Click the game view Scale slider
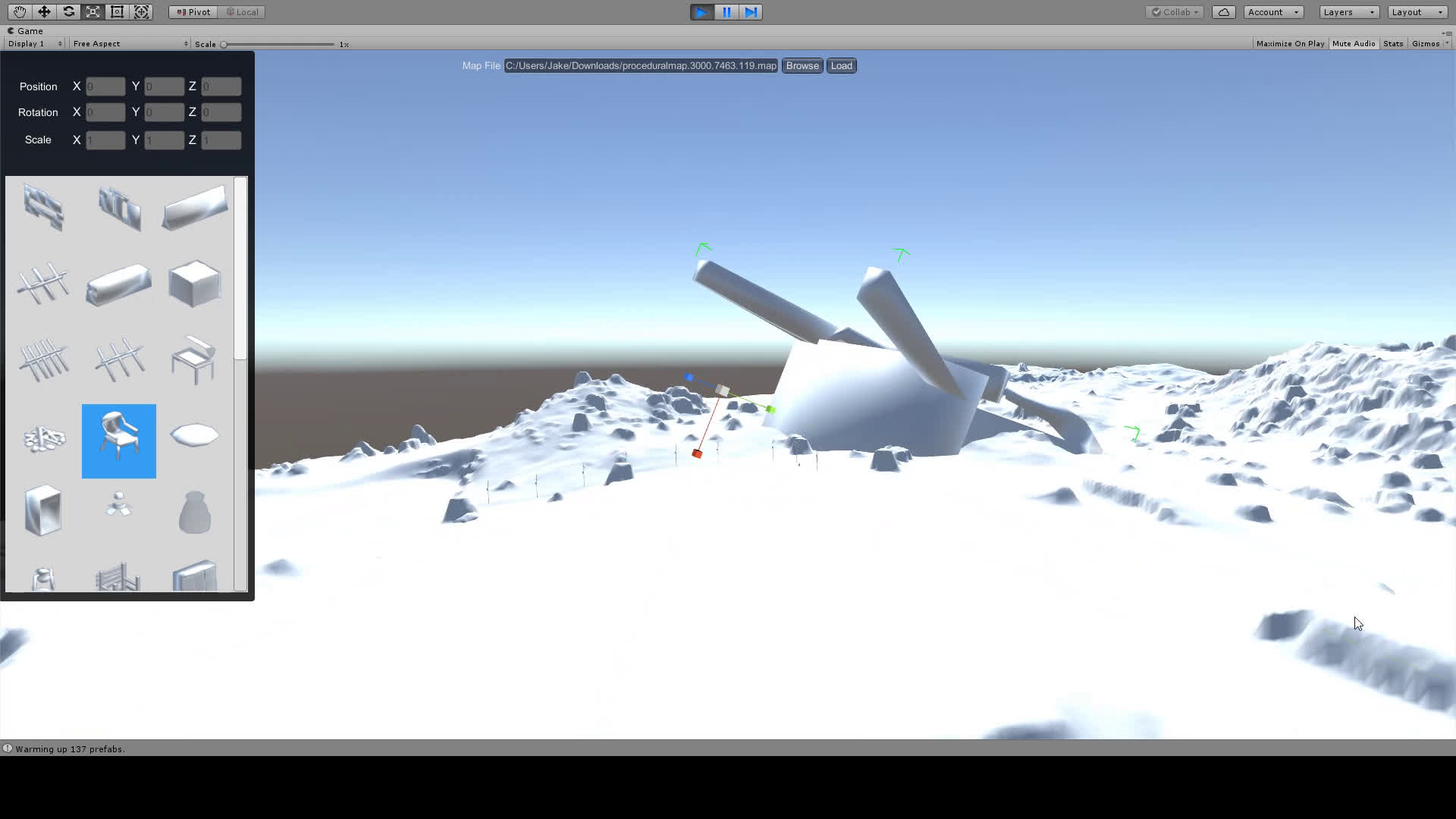Viewport: 1456px width, 819px height. coord(278,45)
